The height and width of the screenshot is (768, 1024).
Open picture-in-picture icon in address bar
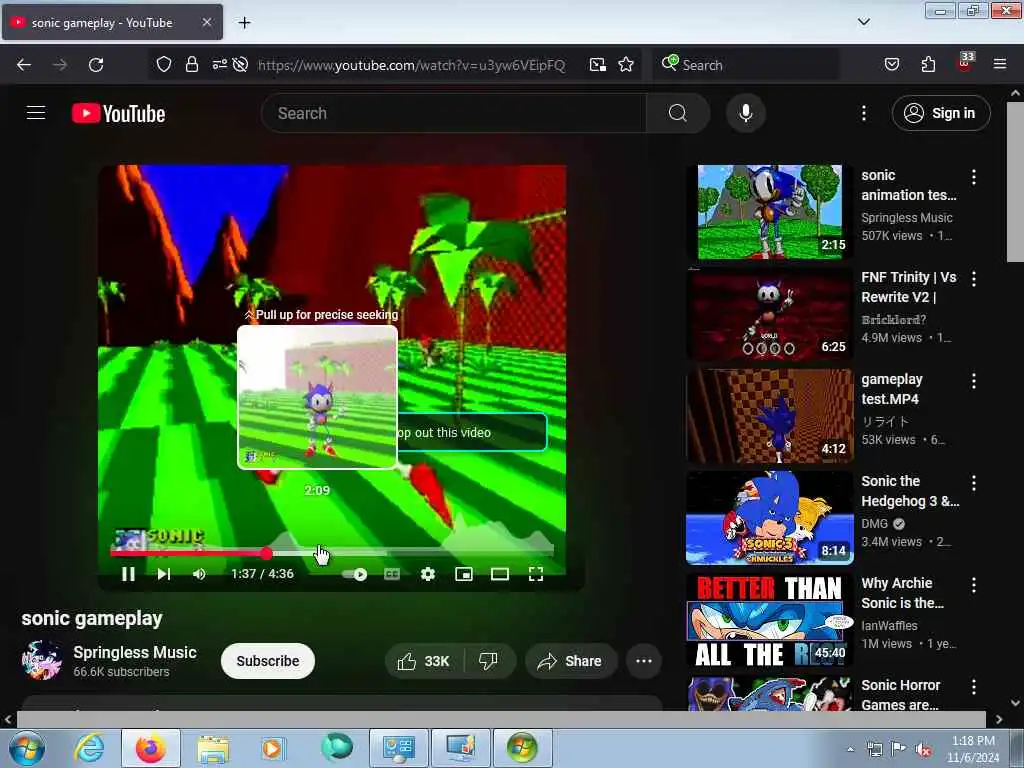pos(598,64)
